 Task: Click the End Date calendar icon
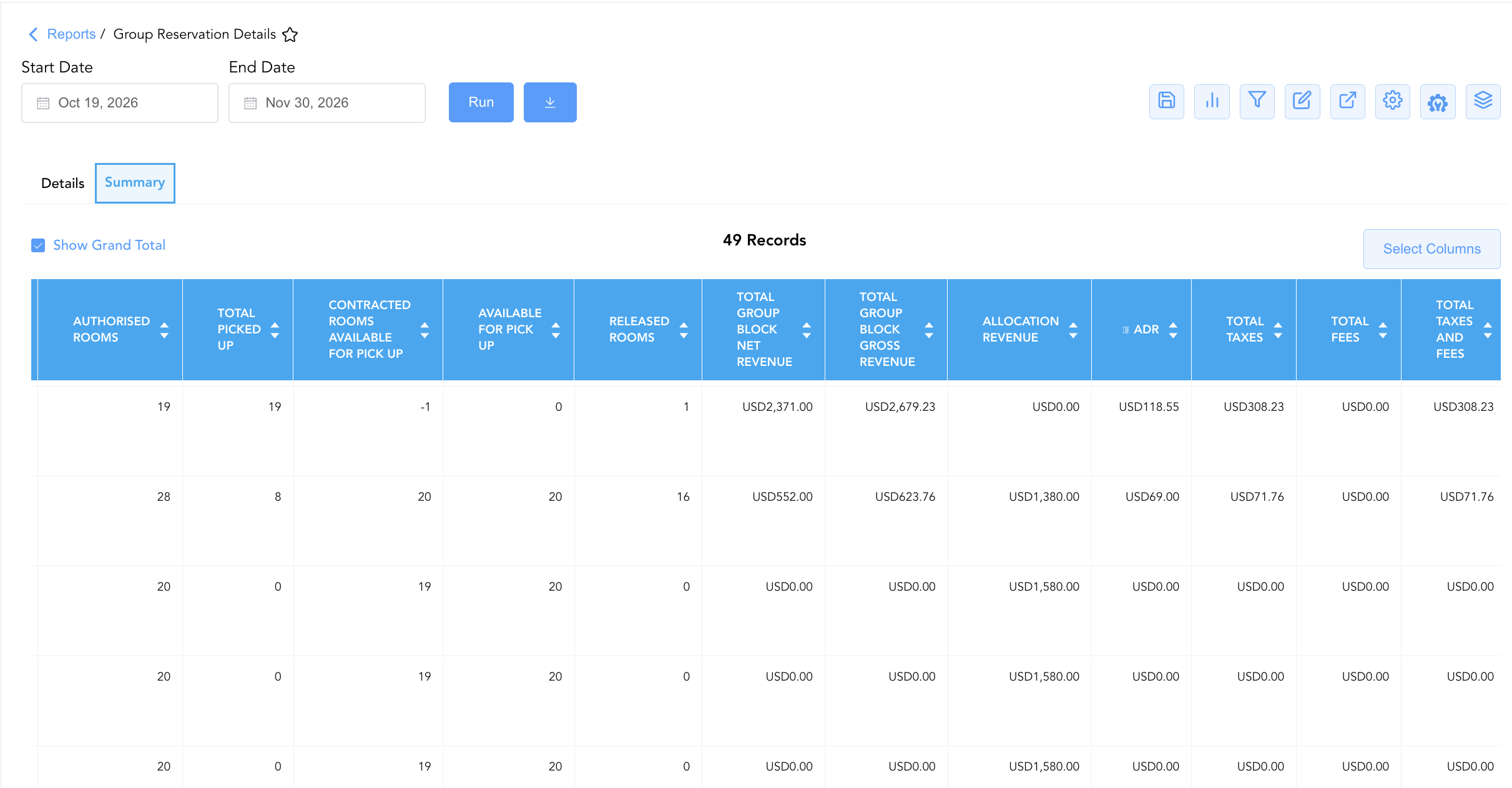tap(250, 103)
